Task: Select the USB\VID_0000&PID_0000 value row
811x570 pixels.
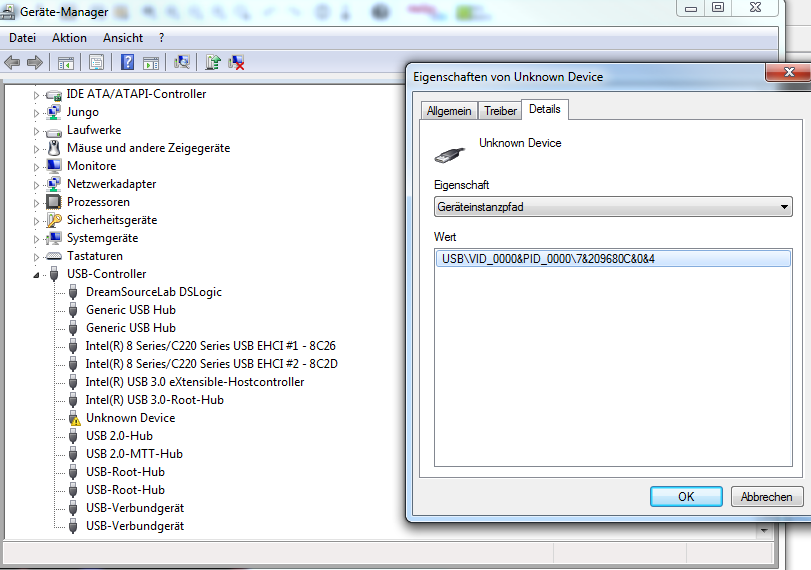Action: [613, 259]
